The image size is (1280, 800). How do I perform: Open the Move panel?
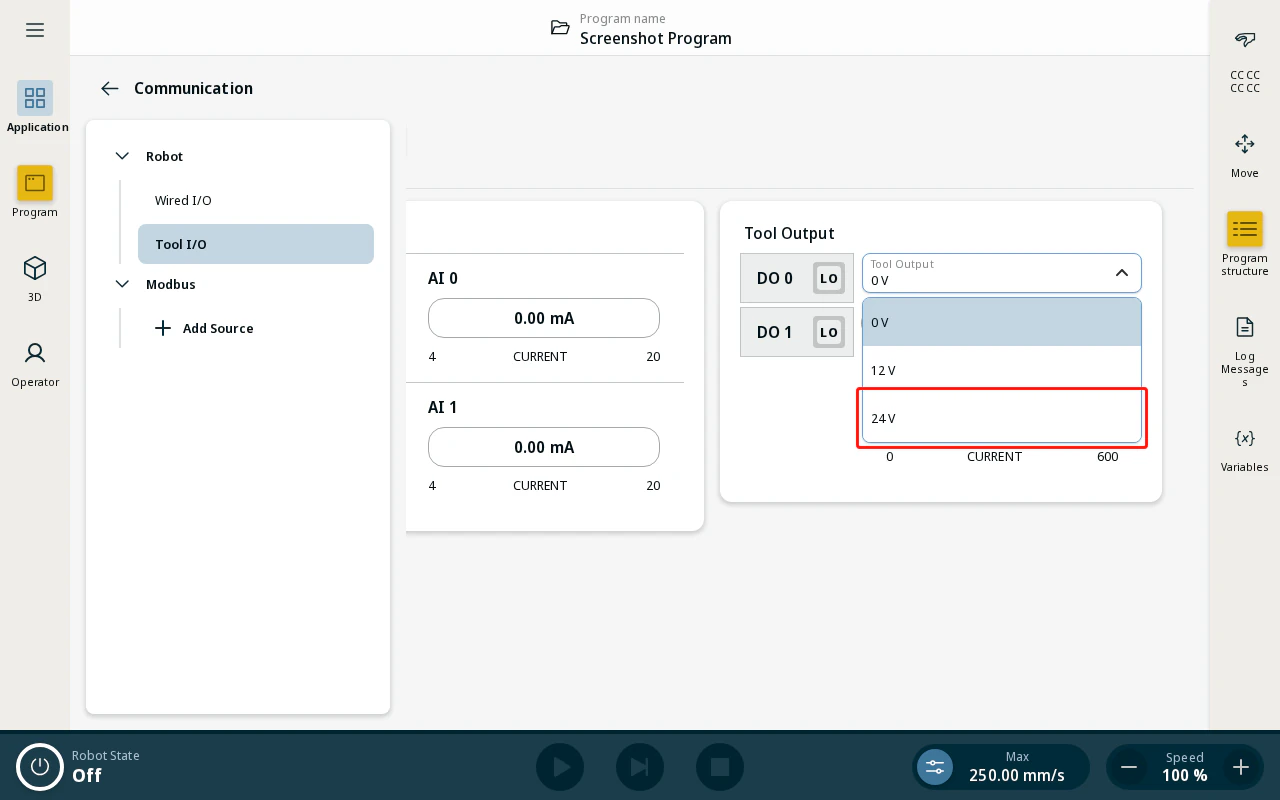click(1245, 156)
